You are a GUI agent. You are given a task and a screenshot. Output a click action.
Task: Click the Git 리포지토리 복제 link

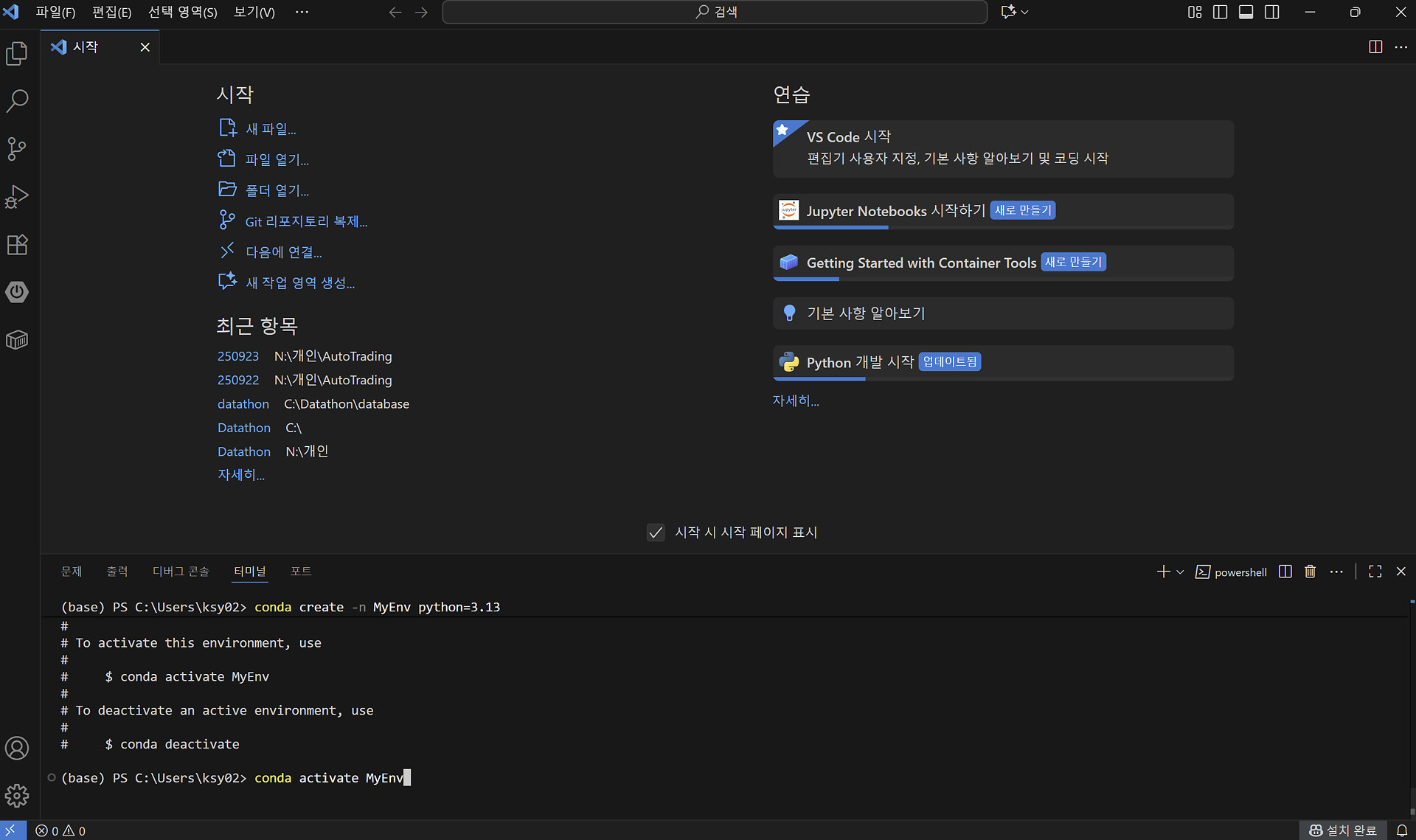coord(305,221)
